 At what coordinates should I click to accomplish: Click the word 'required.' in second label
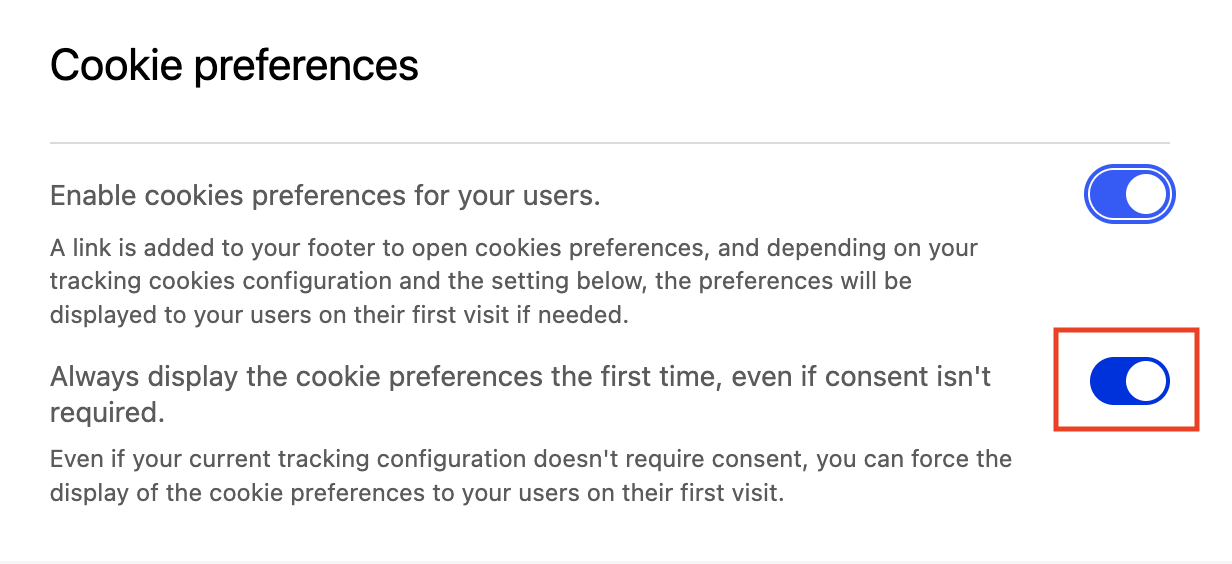point(107,412)
